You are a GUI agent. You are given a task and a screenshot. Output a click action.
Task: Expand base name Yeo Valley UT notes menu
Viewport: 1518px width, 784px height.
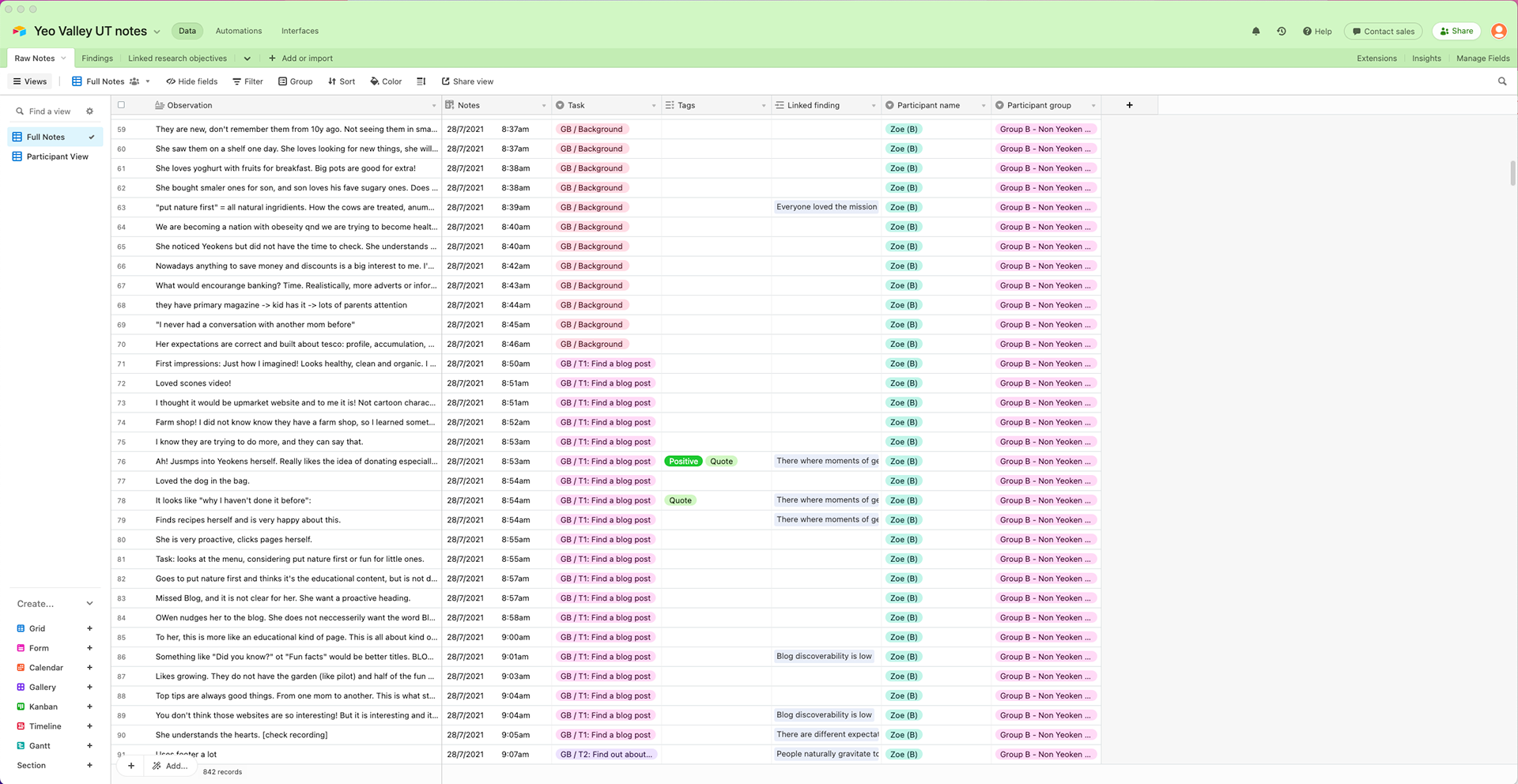coord(157,32)
